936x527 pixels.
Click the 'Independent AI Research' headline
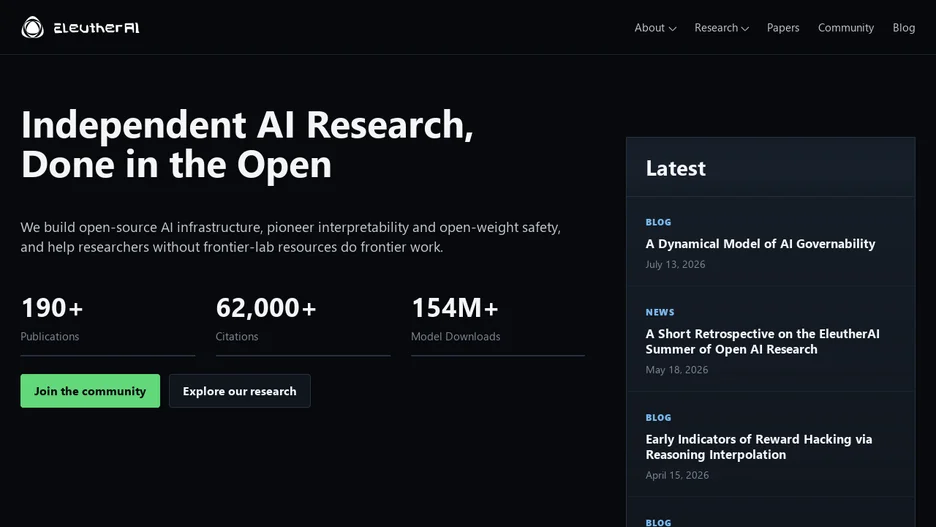[x=247, y=144]
